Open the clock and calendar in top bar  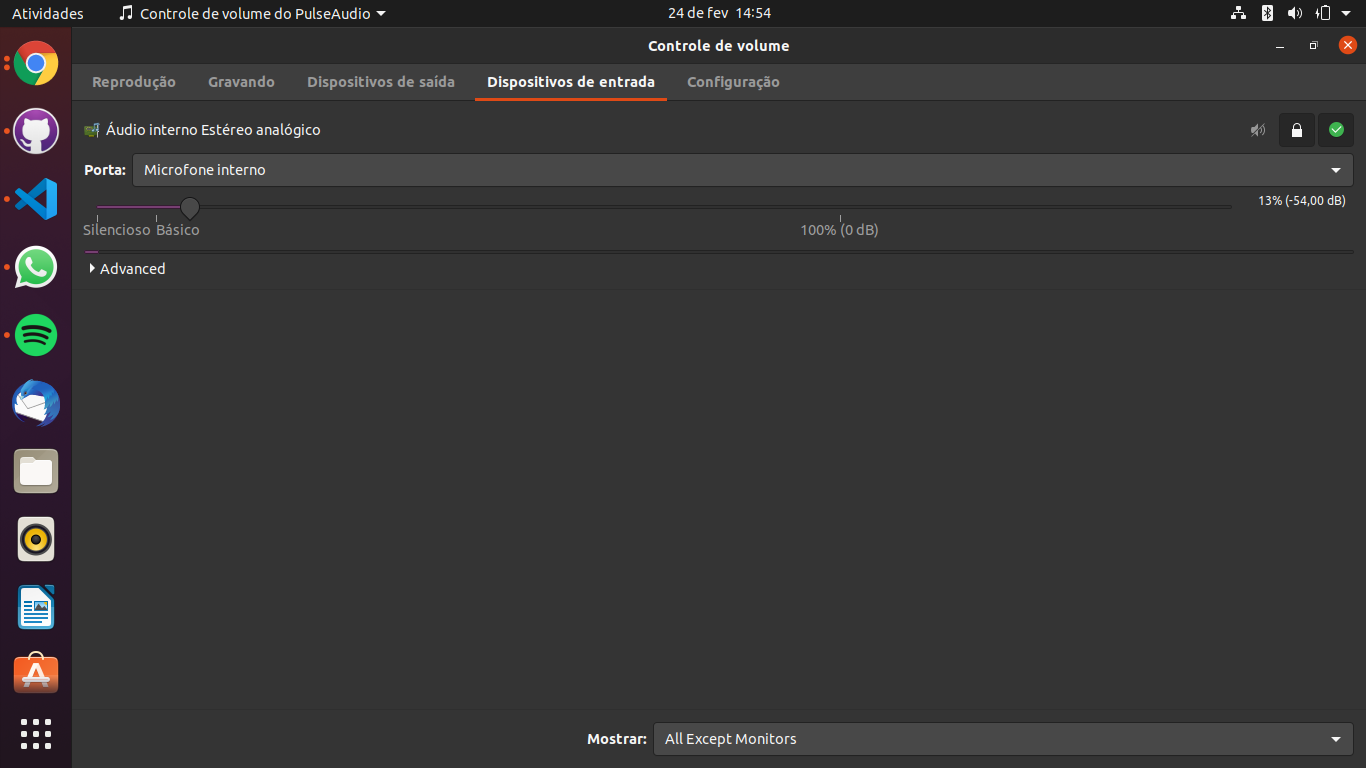719,13
